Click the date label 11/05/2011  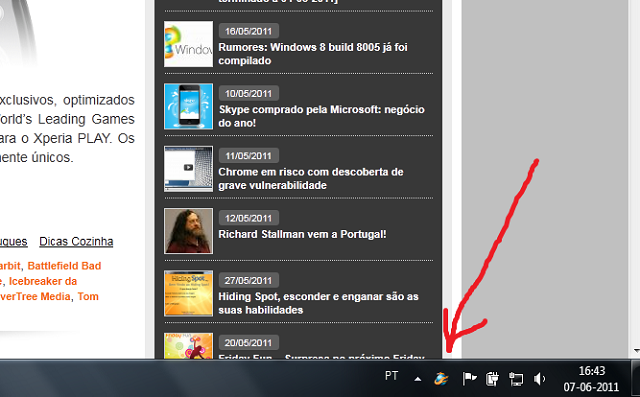(249, 156)
